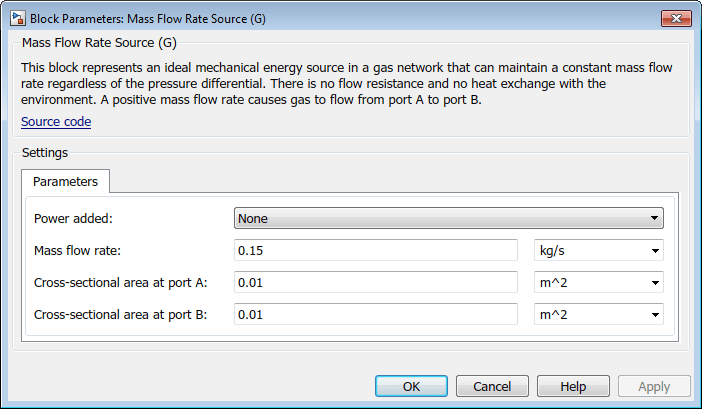Image resolution: width=702 pixels, height=409 pixels.
Task: Click the "Power added:" label
Action: click(74, 218)
